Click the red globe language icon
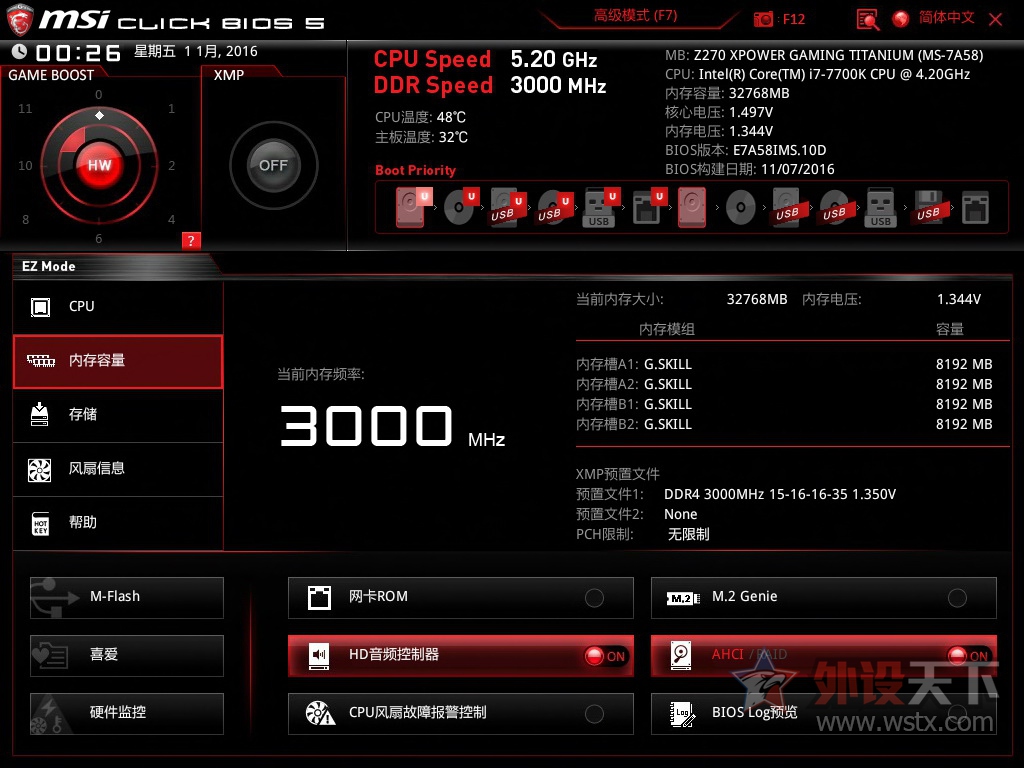Screen dimensions: 1024x768 [901, 19]
